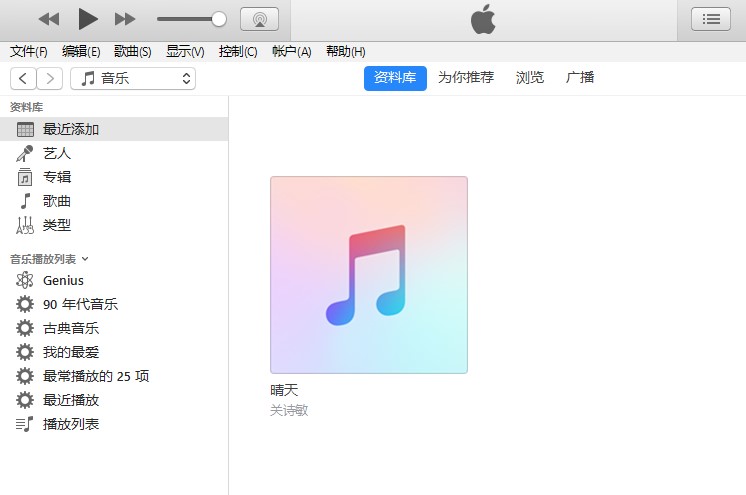746x495 pixels.
Task: Go back with the left arrow button
Action: click(x=23, y=79)
